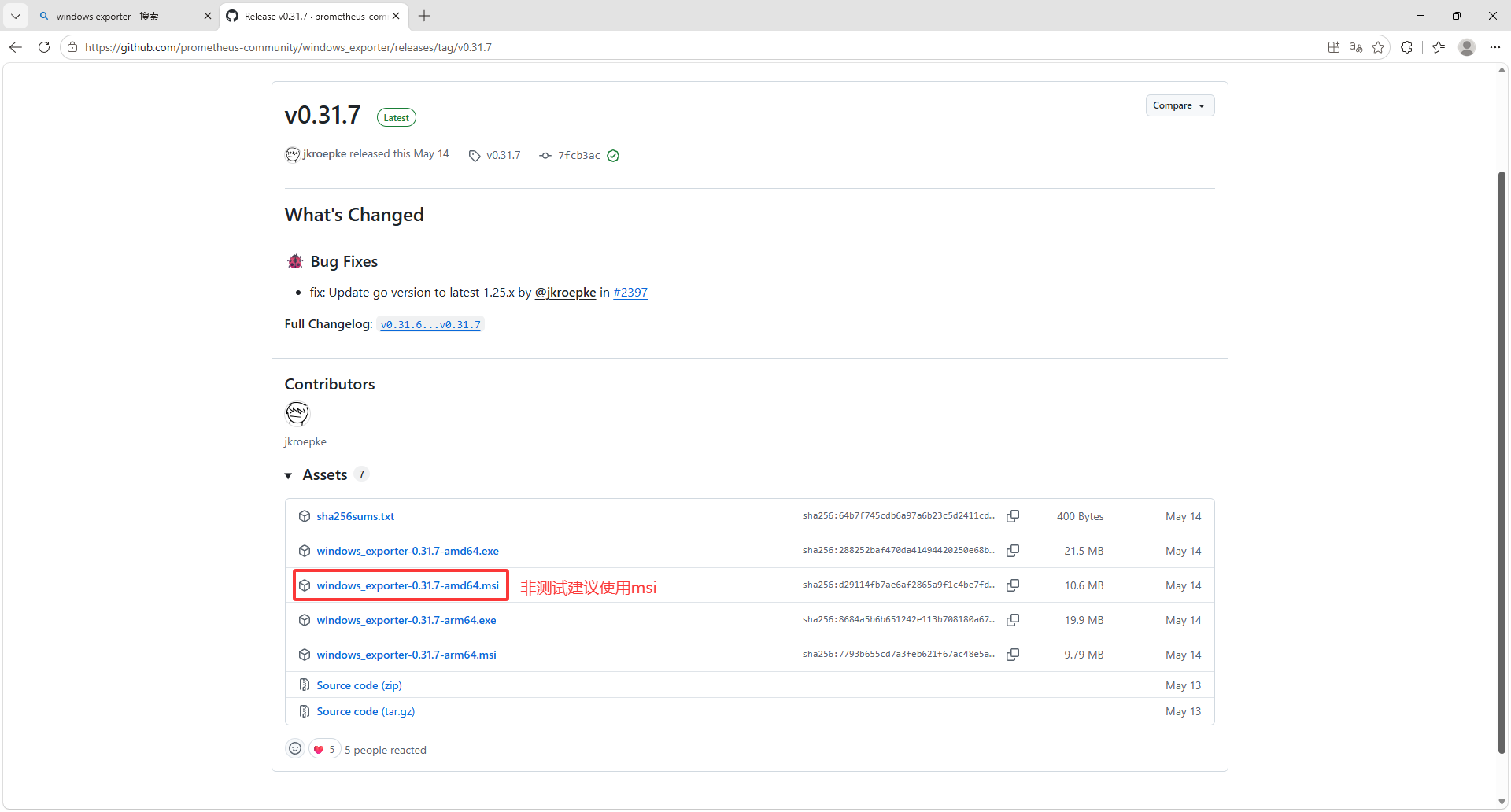View site information lock icon

[x=72, y=47]
